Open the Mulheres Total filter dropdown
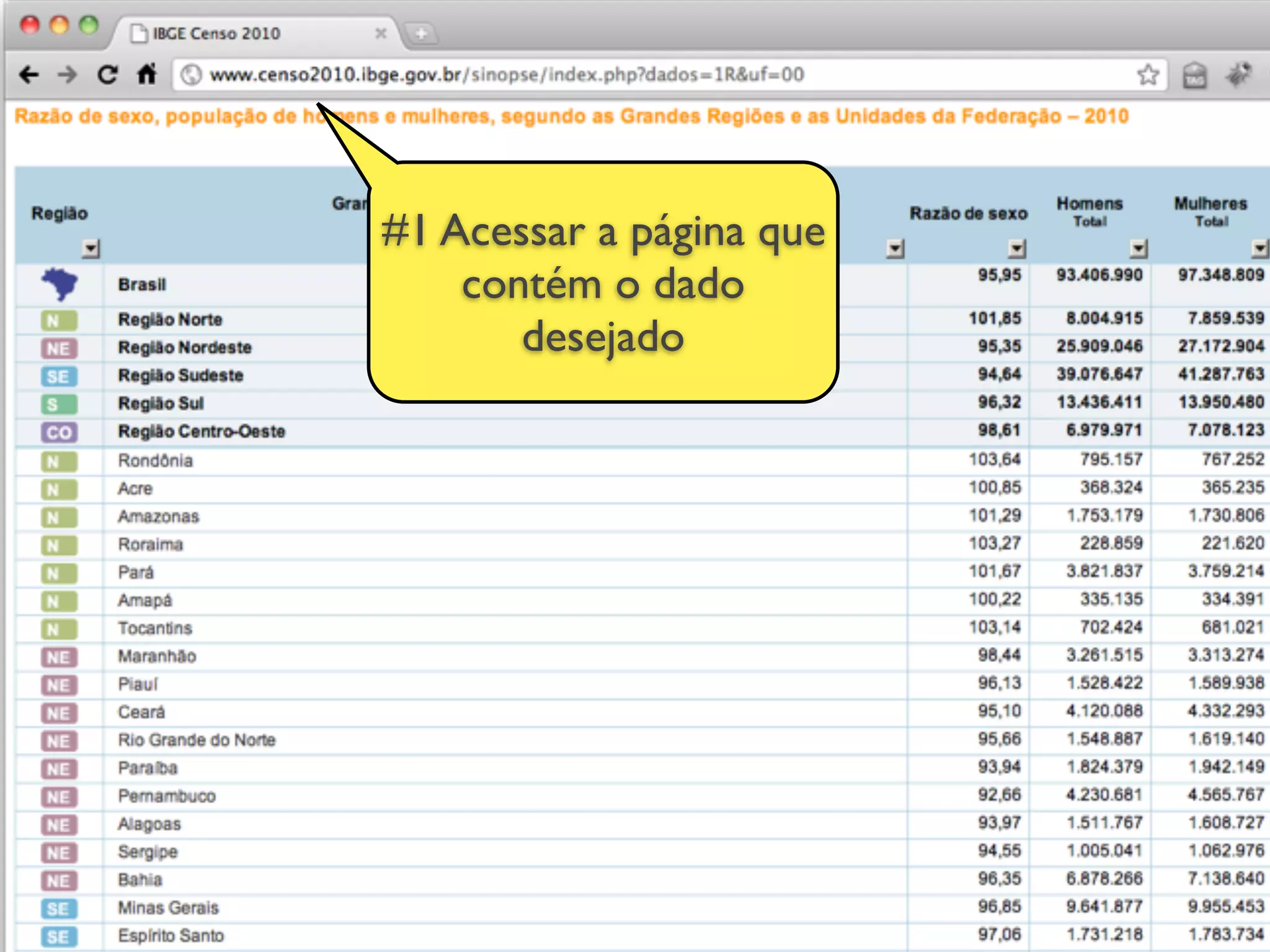This screenshot has width=1270, height=952. [x=1259, y=249]
